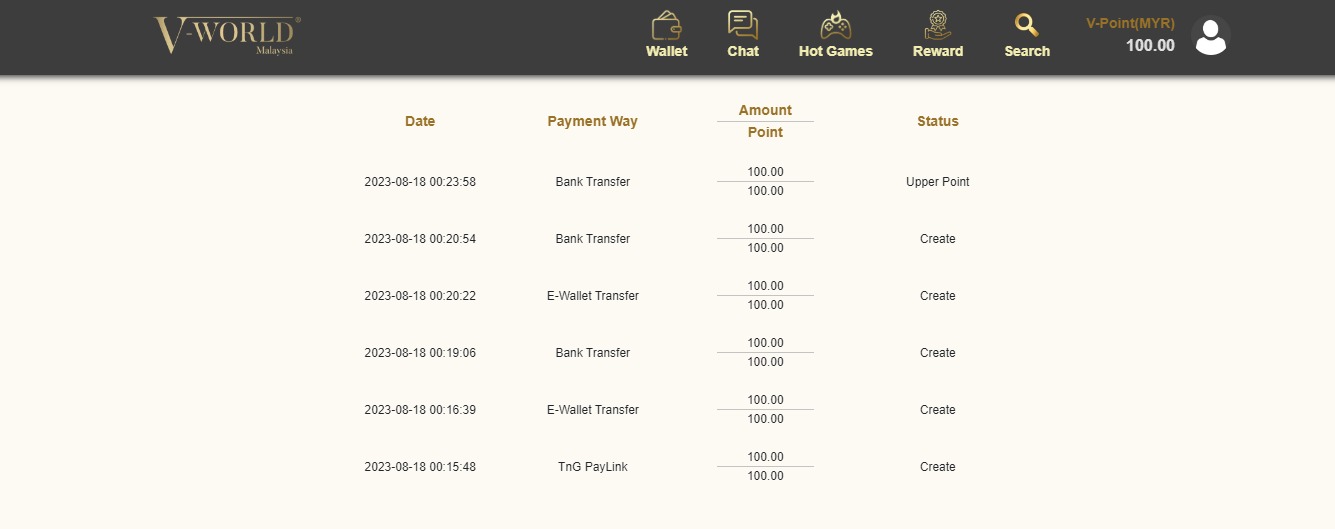Select the 00:23:58 transaction row date

pyautogui.click(x=420, y=182)
